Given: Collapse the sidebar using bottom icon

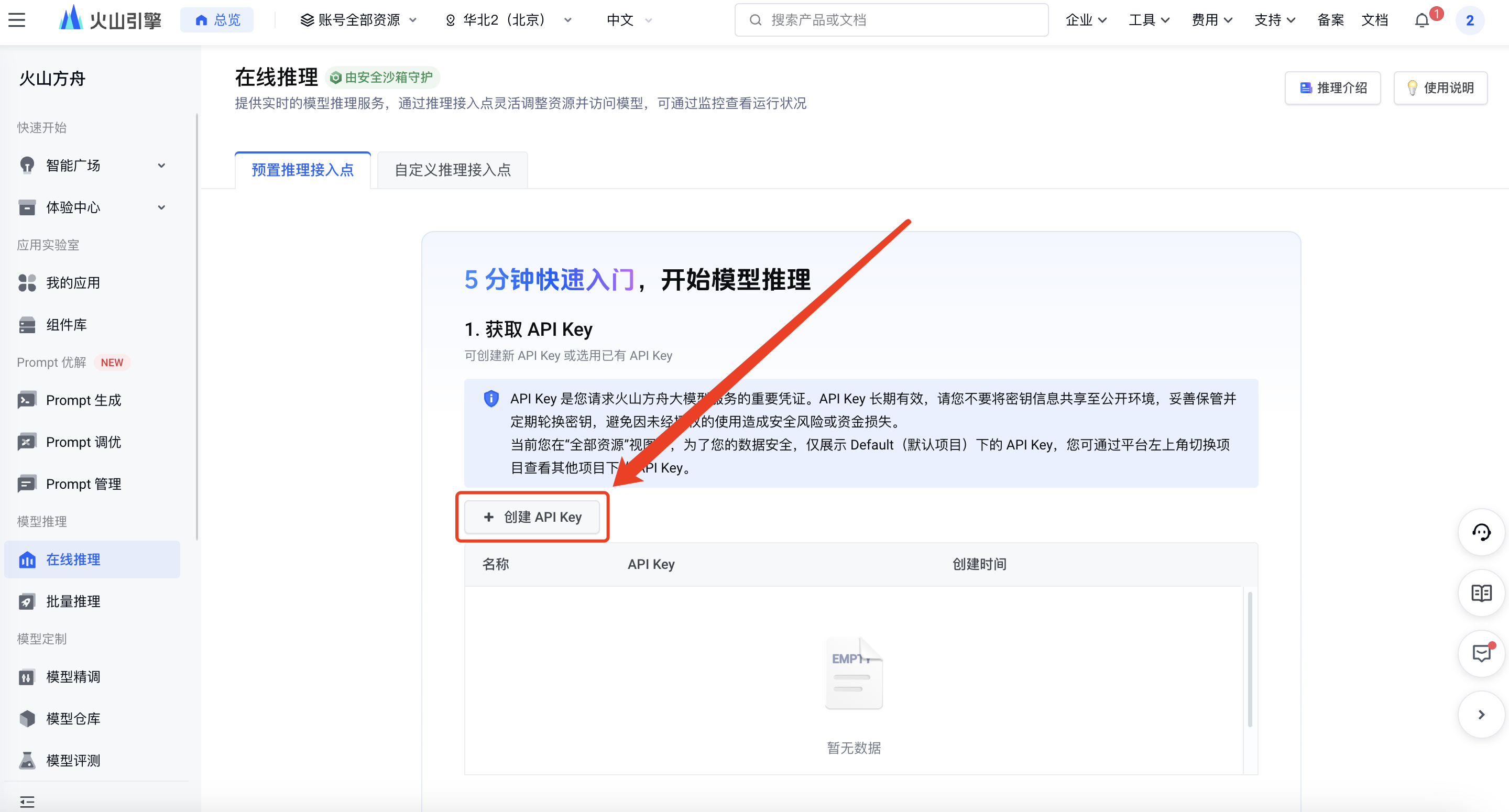Looking at the screenshot, I should pos(27,801).
